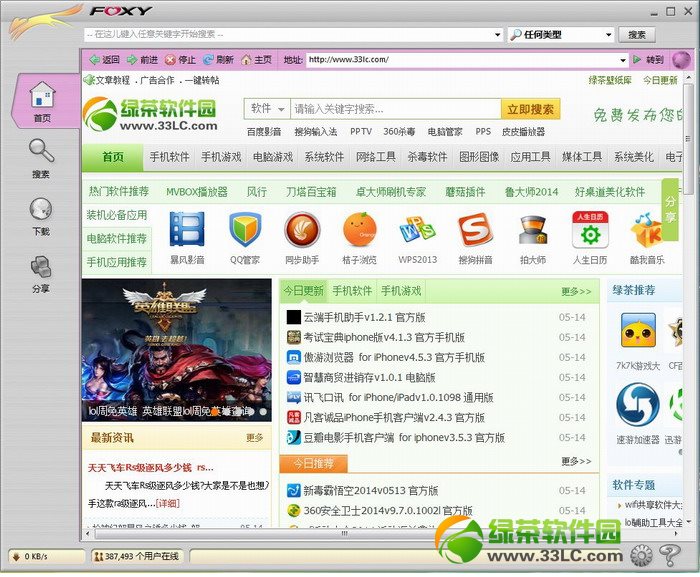The width and height of the screenshot is (700, 577).
Task: Open the 任何类型 file type dropdown
Action: [561, 34]
